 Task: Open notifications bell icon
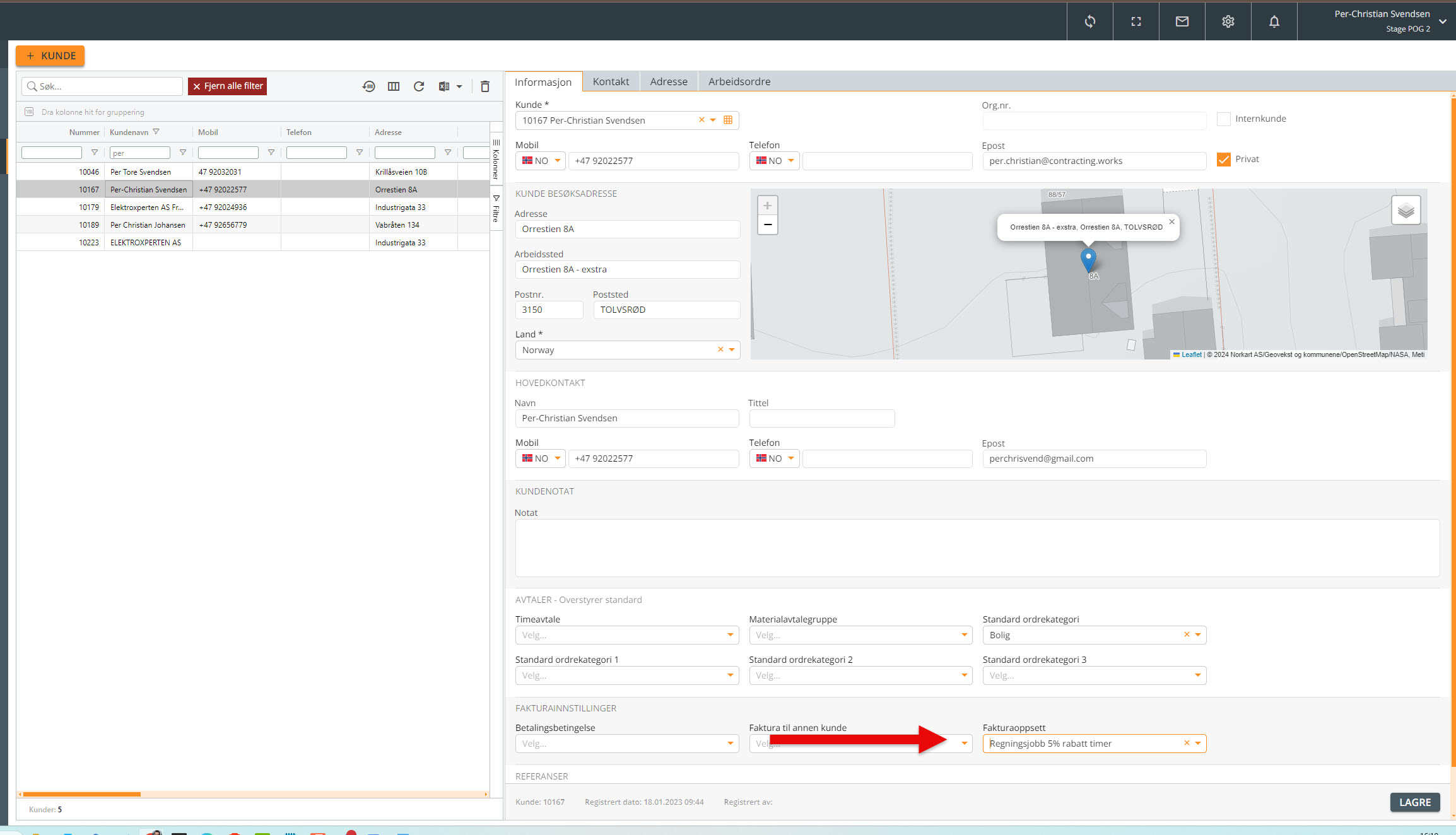point(1274,21)
